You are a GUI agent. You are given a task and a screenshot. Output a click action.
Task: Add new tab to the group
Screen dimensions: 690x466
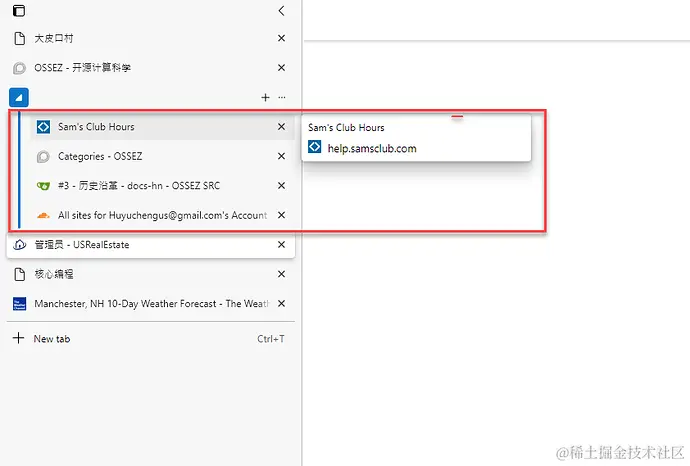265,97
